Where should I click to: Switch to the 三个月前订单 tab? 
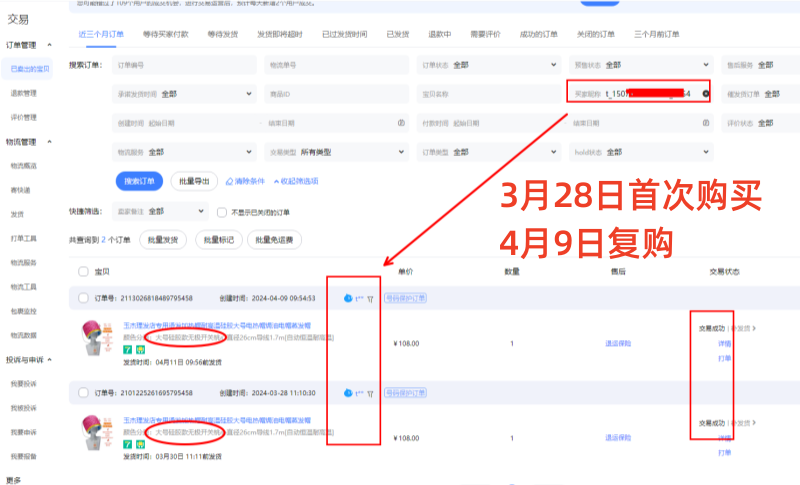656,34
